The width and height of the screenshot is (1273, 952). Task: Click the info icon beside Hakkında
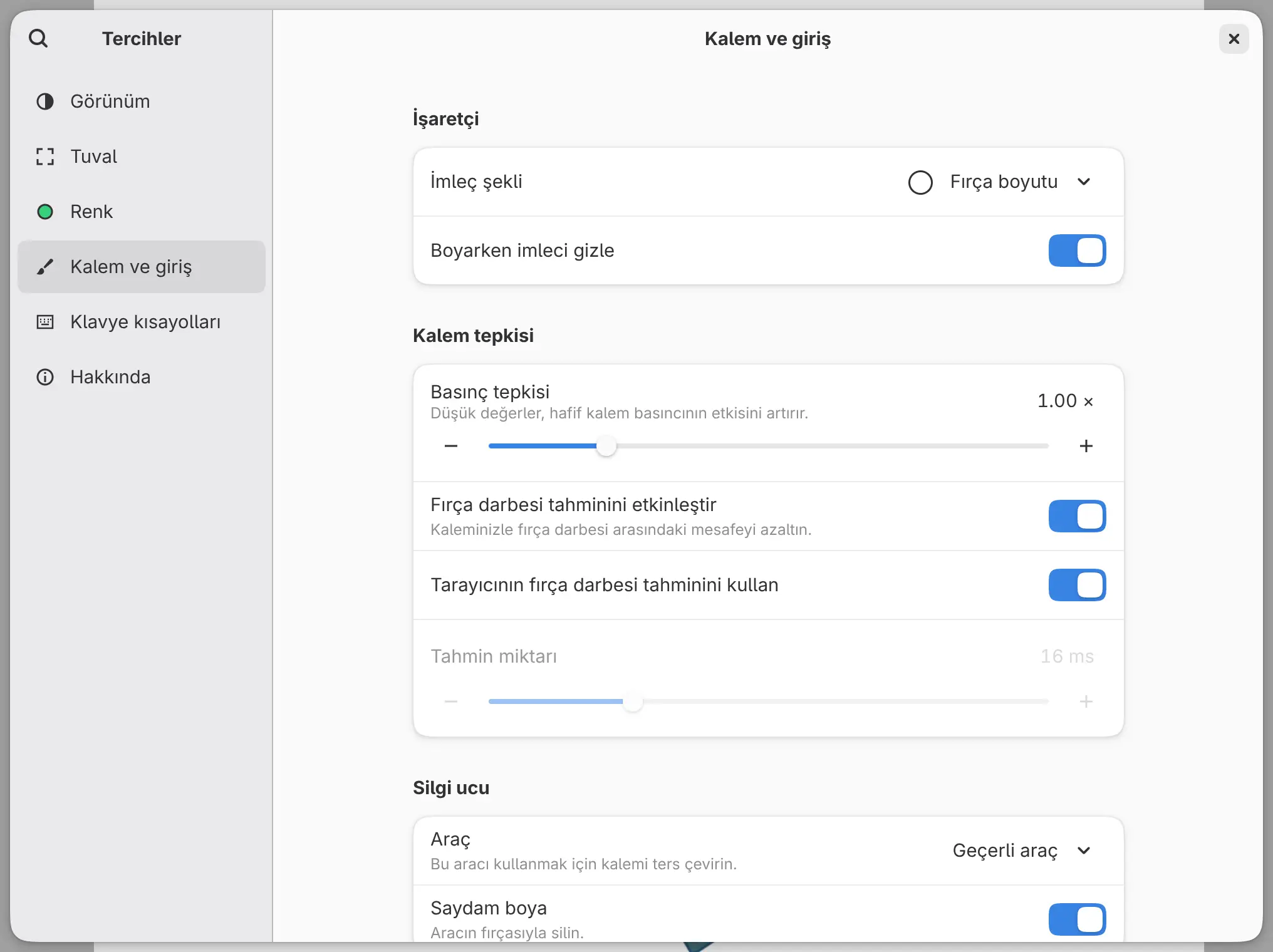click(x=45, y=377)
